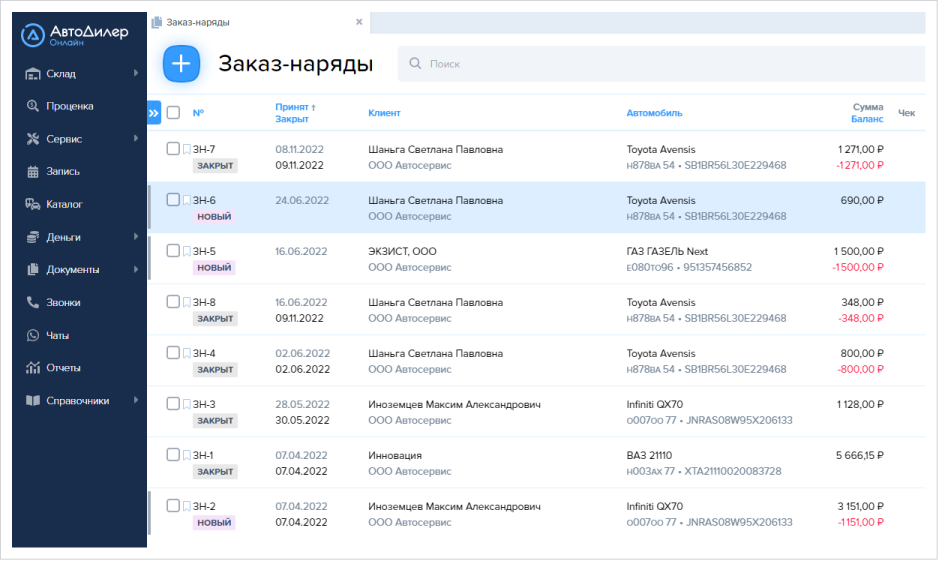Click the НОВЫЙ status badge of ЗН-5
The height and width of the screenshot is (561, 938).
pos(214,267)
